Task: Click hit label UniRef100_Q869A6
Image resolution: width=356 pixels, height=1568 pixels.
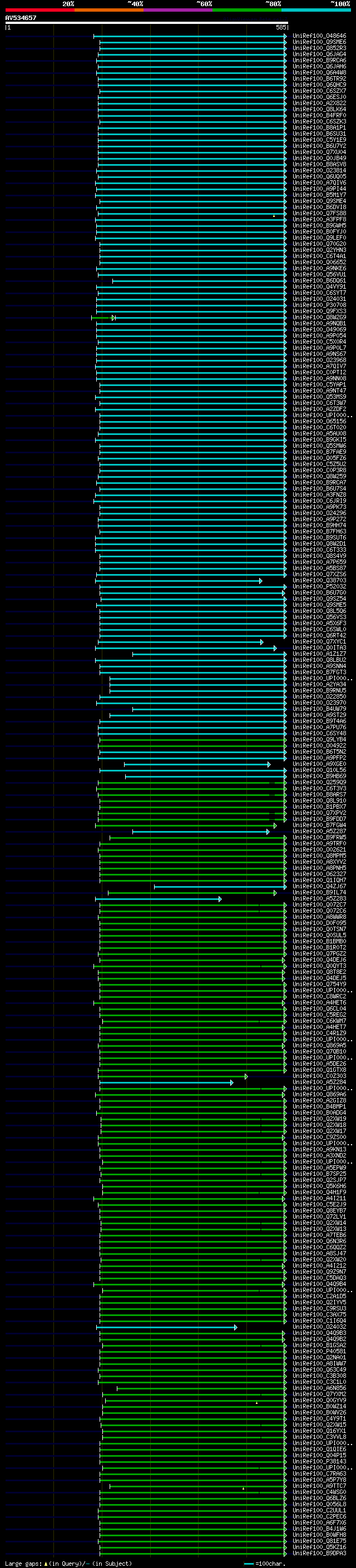Action: [x=319, y=1094]
